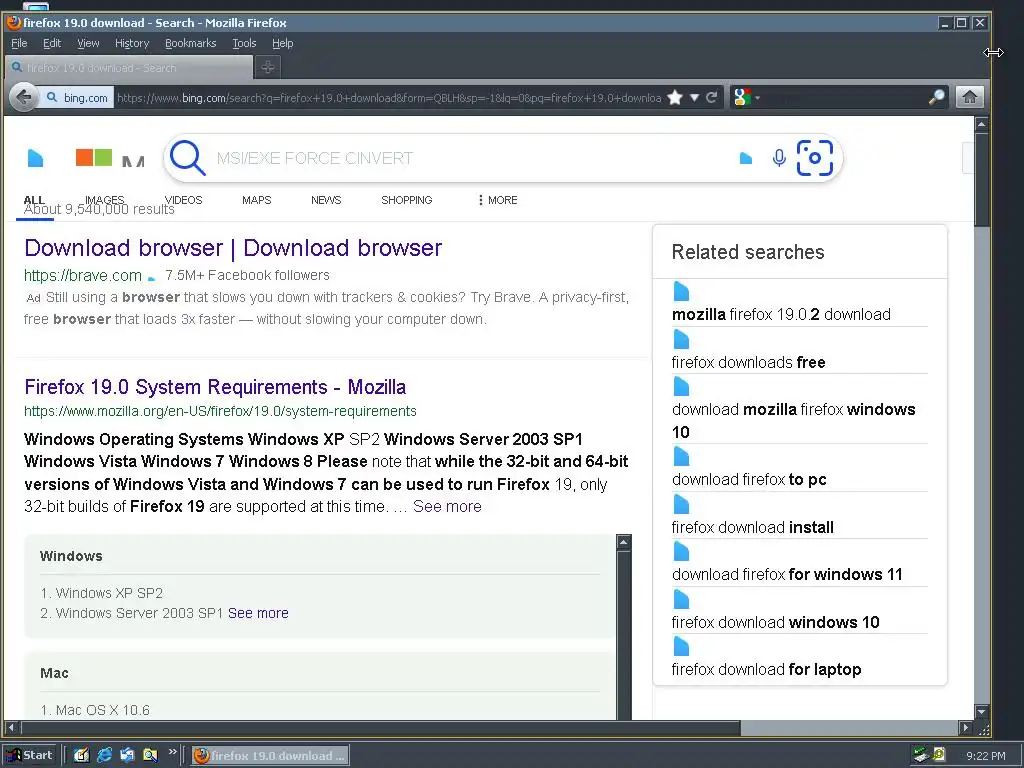Open the History menu

tap(132, 43)
